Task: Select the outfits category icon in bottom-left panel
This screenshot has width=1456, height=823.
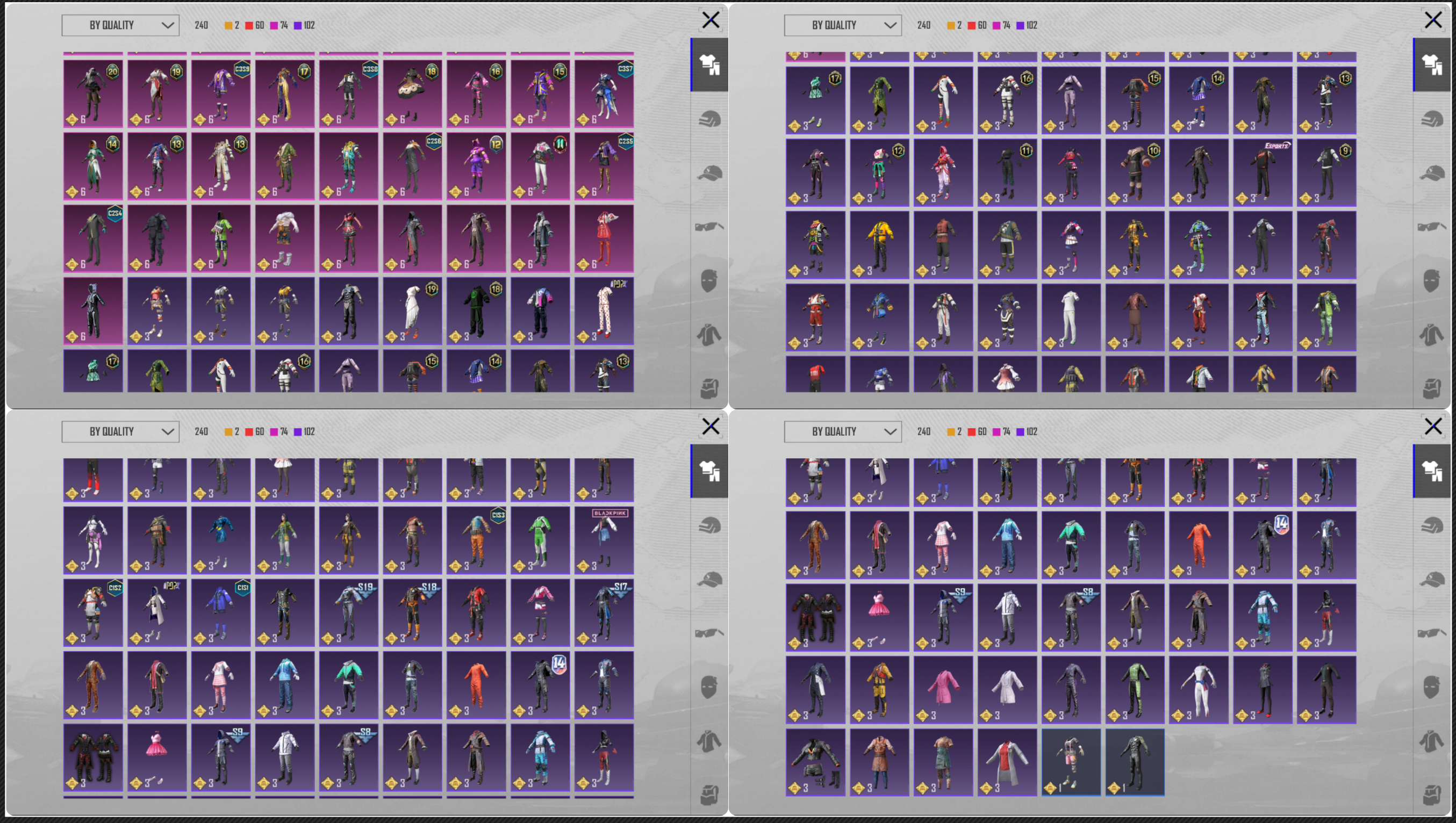Action: [709, 471]
